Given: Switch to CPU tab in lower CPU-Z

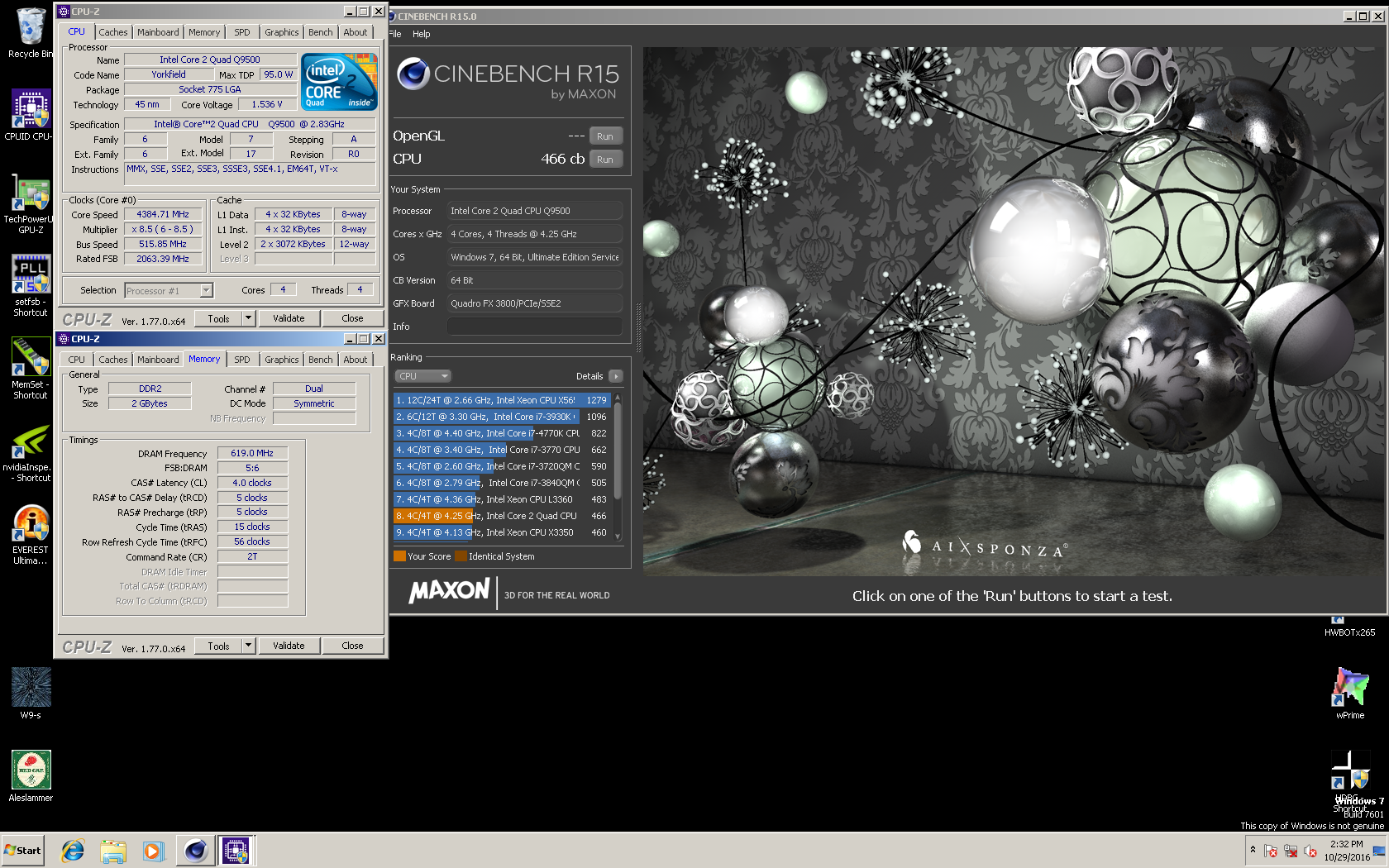Looking at the screenshot, I should (77, 360).
